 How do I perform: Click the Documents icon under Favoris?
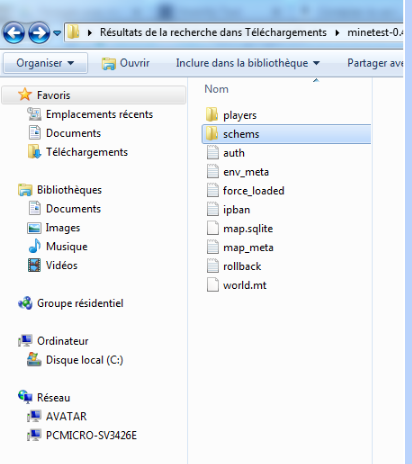click(x=35, y=133)
